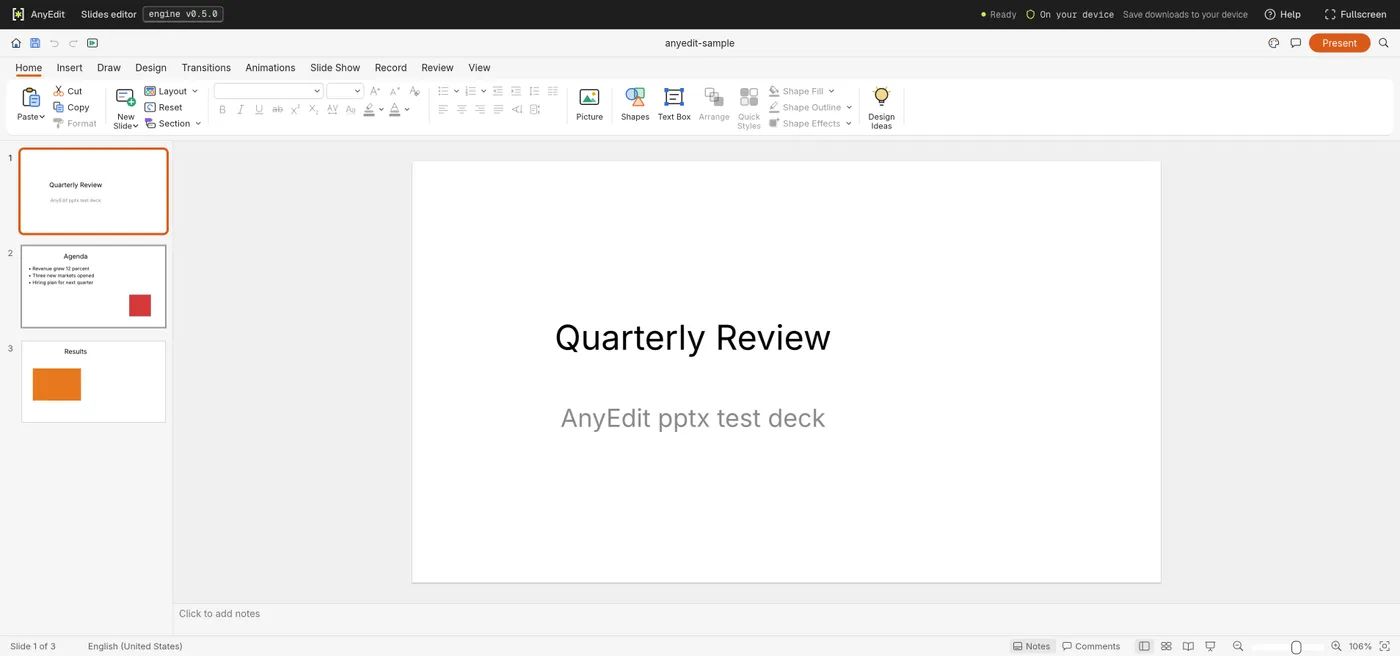Open the Shapes gallery
1400x656 pixels.
[x=635, y=104]
